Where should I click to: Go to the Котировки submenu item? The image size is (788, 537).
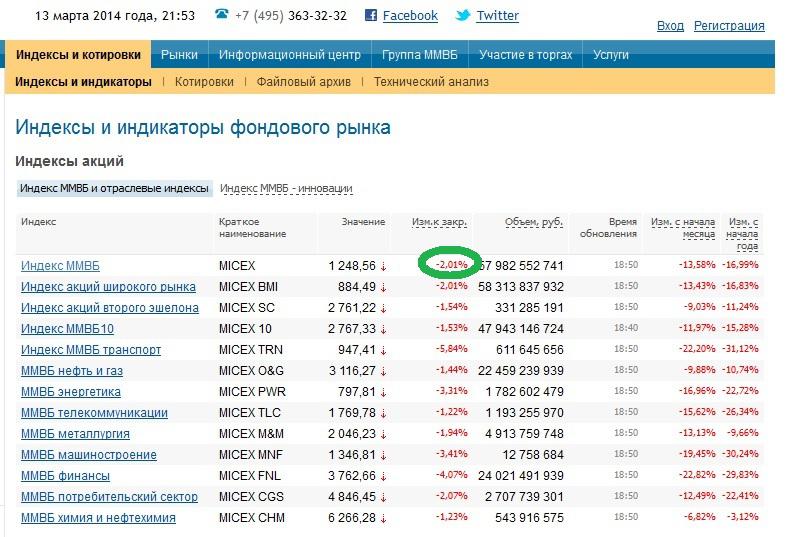204,81
